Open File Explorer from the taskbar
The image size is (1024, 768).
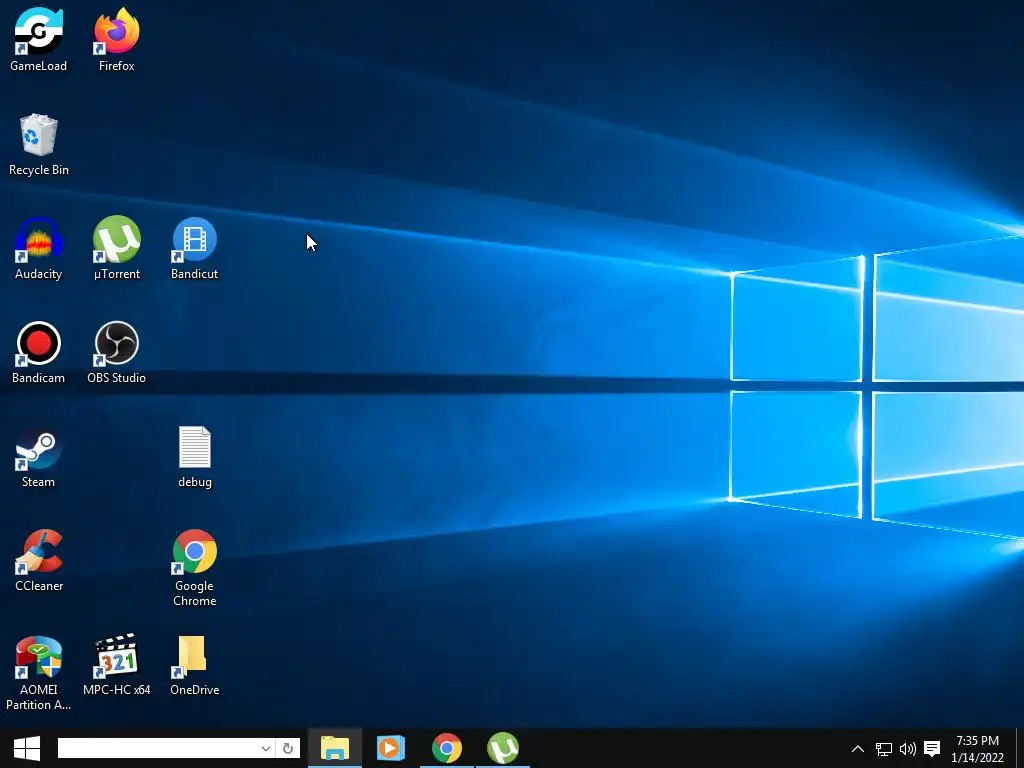(x=335, y=748)
